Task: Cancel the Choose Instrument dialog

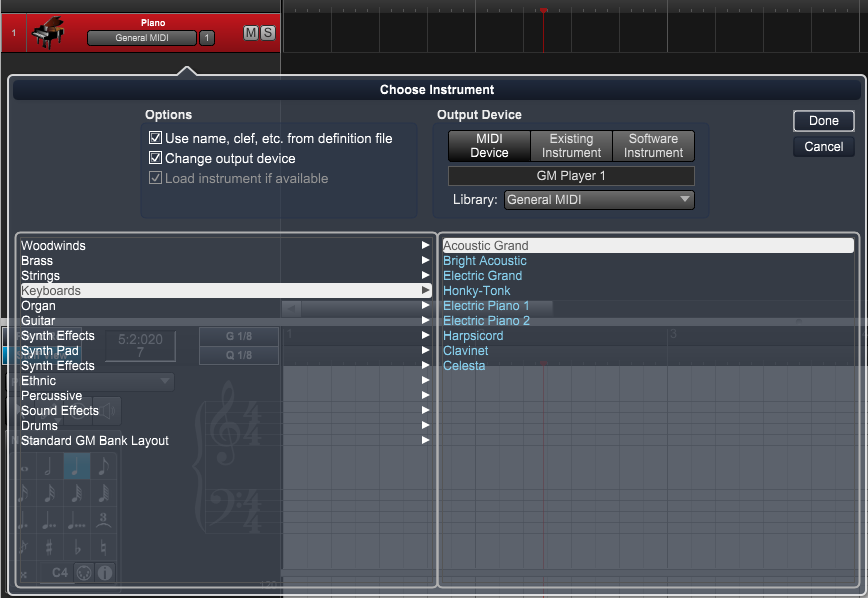Action: pyautogui.click(x=823, y=147)
